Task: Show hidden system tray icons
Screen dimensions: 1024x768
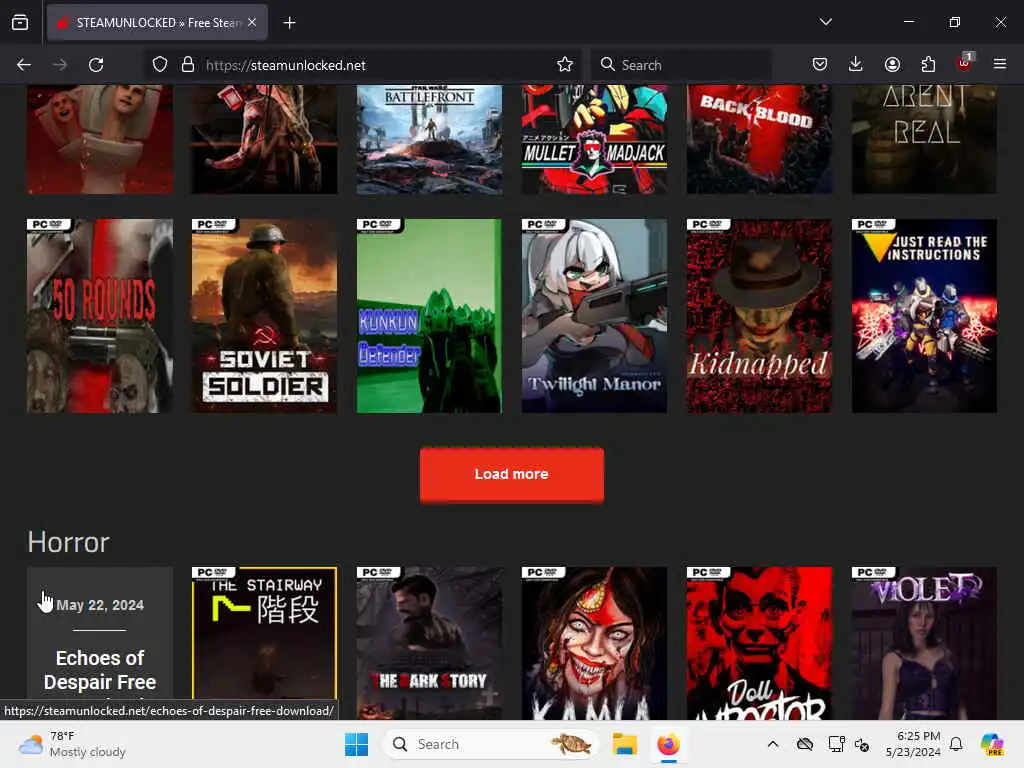Action: click(x=773, y=744)
